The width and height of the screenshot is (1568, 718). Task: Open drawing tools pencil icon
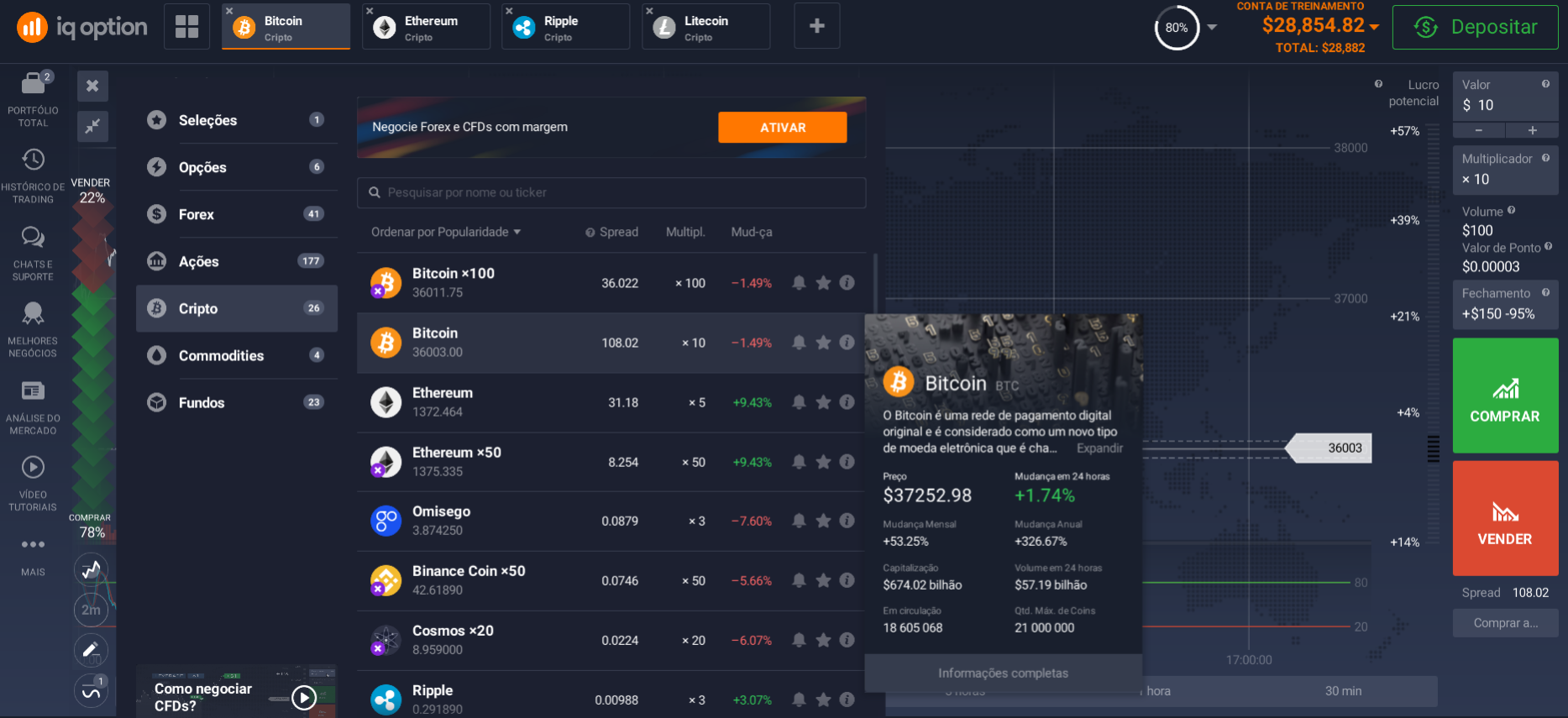coord(92,649)
